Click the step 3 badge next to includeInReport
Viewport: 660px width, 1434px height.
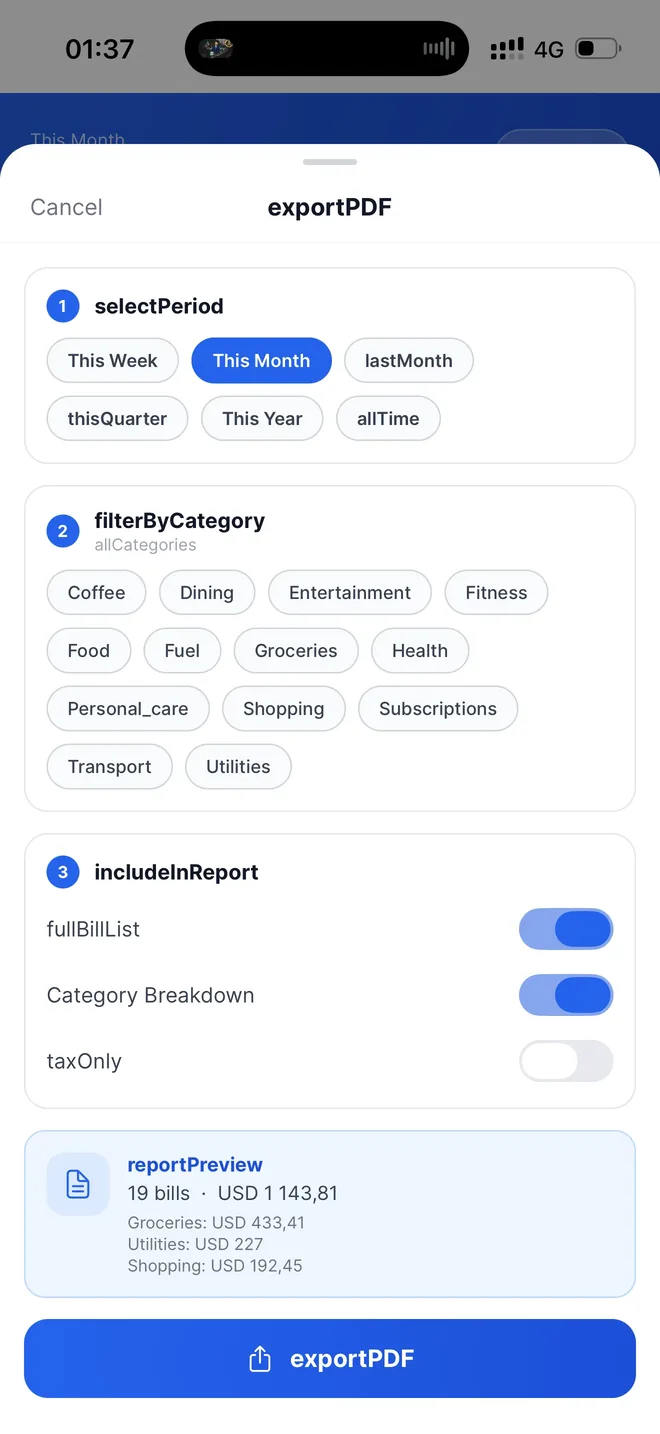(x=63, y=872)
